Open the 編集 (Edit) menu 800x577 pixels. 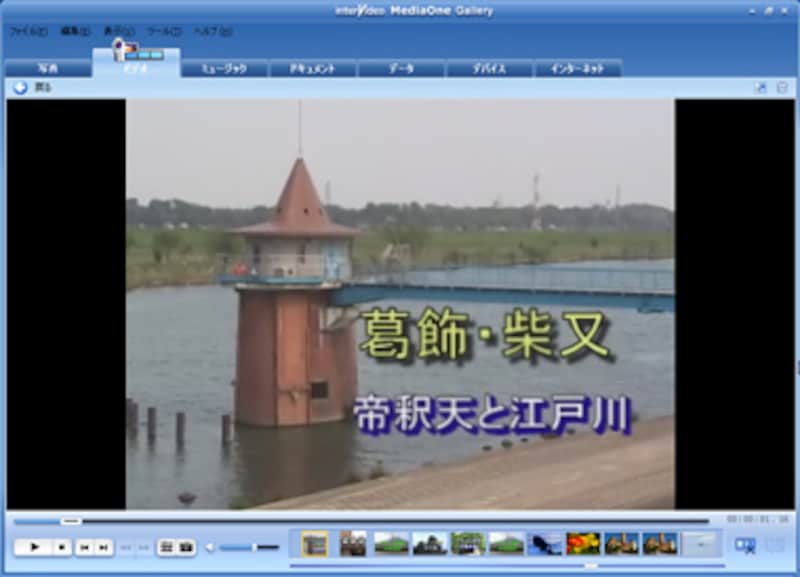pos(75,32)
